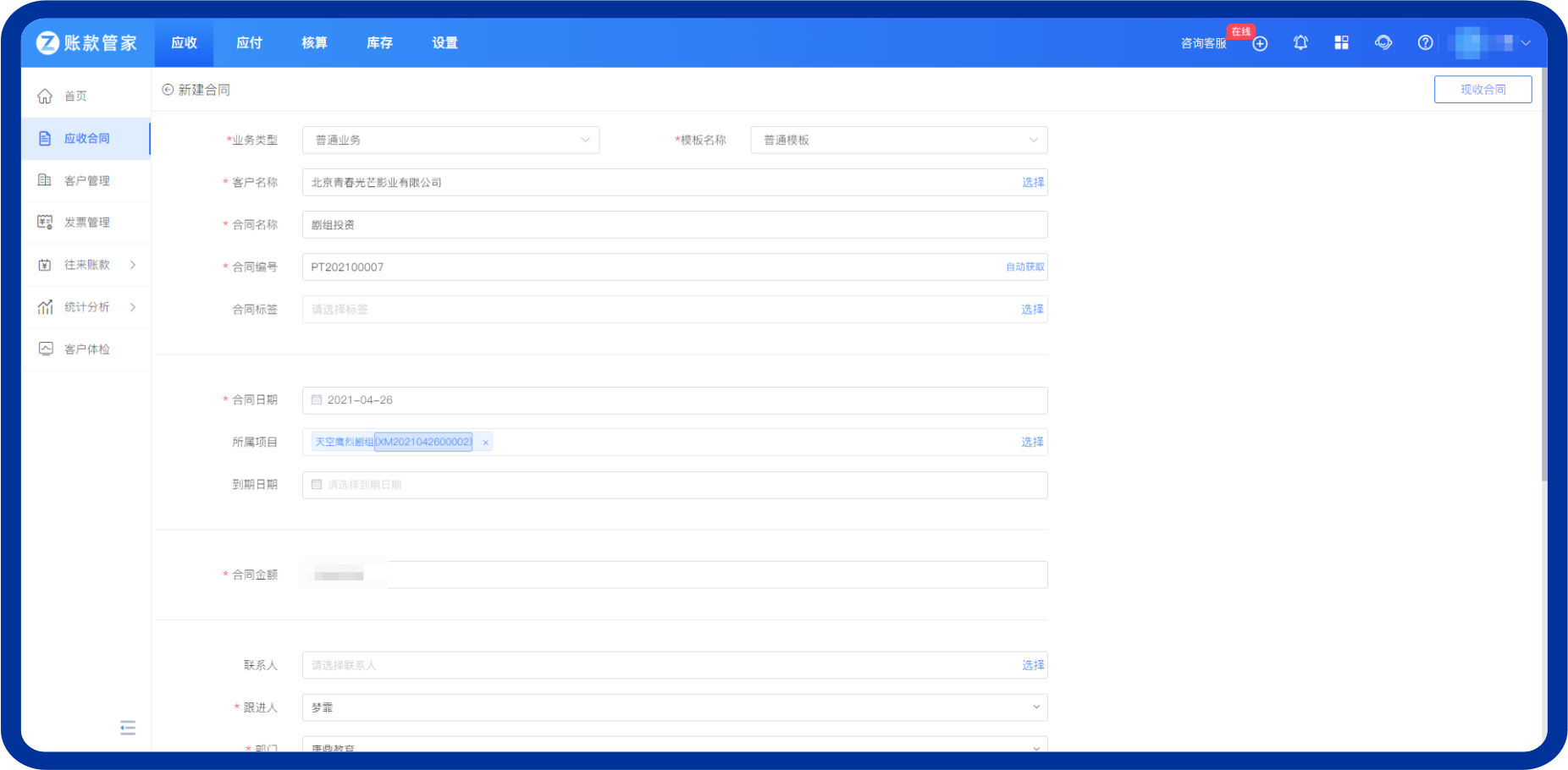Click the 合同日期 date input
Viewport: 1568px width, 770px height.
[675, 400]
